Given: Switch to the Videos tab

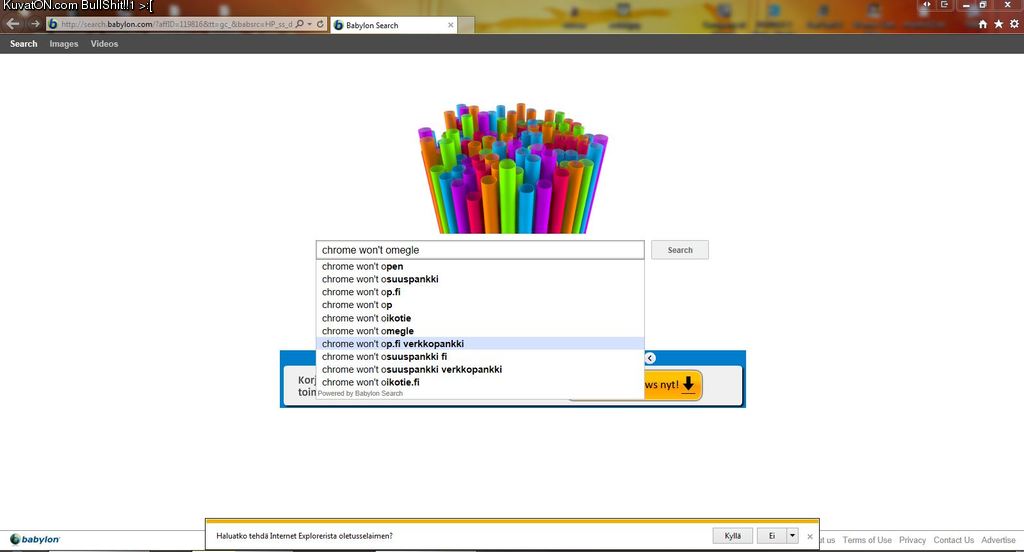Looking at the screenshot, I should pos(104,44).
